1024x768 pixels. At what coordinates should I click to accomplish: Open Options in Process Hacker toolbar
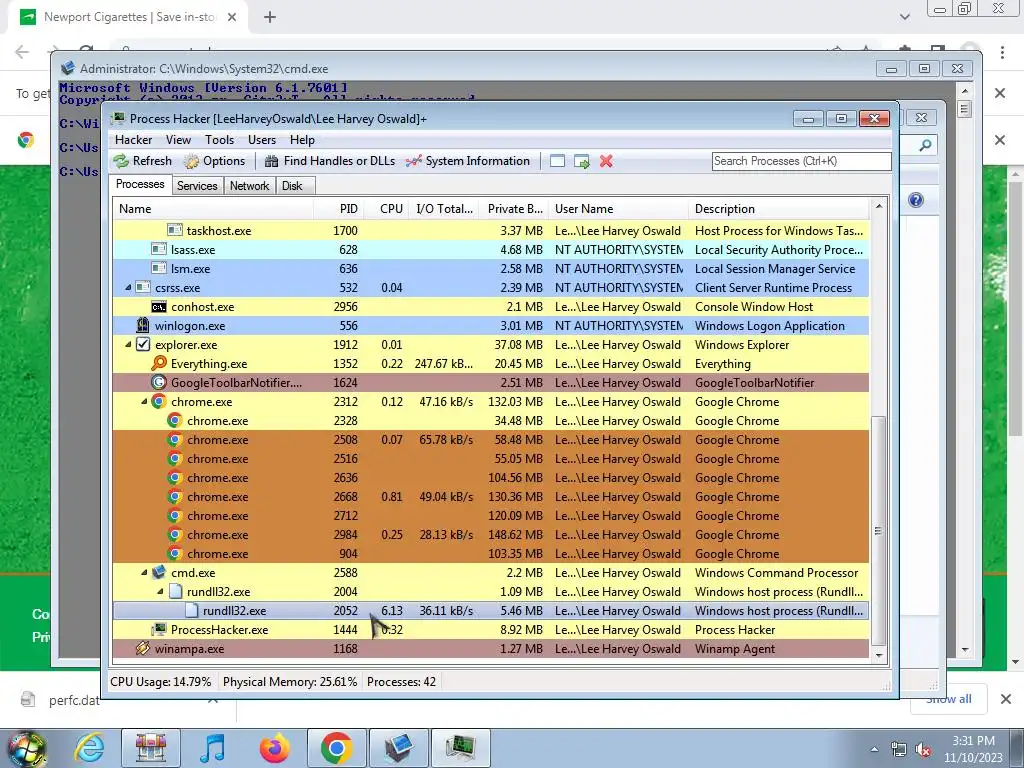coord(214,161)
